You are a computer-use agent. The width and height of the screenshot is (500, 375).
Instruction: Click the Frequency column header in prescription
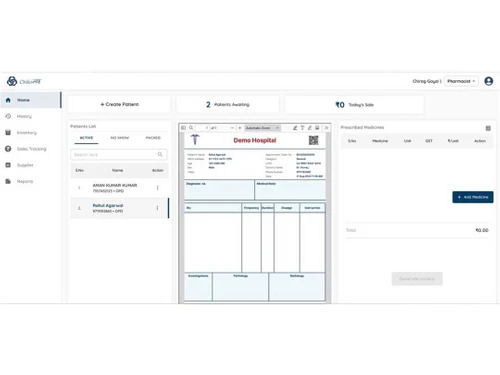tap(251, 208)
